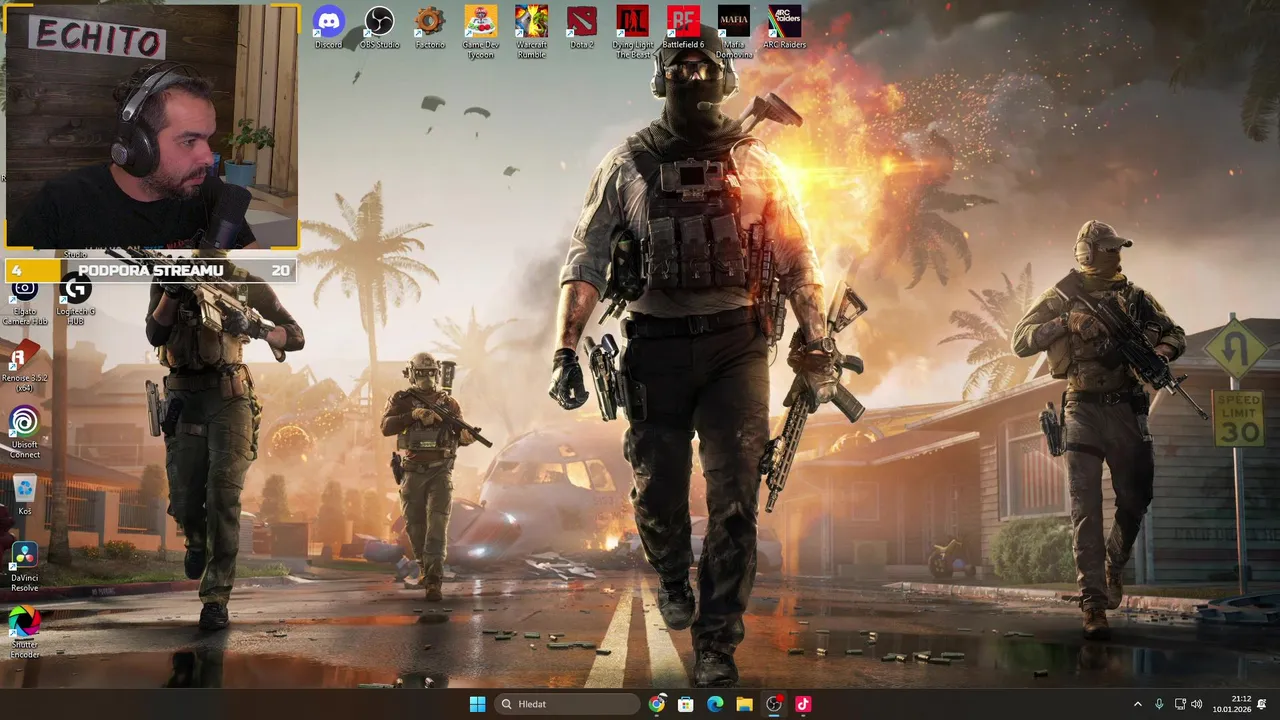Open the notifications bell icon

point(1263,704)
